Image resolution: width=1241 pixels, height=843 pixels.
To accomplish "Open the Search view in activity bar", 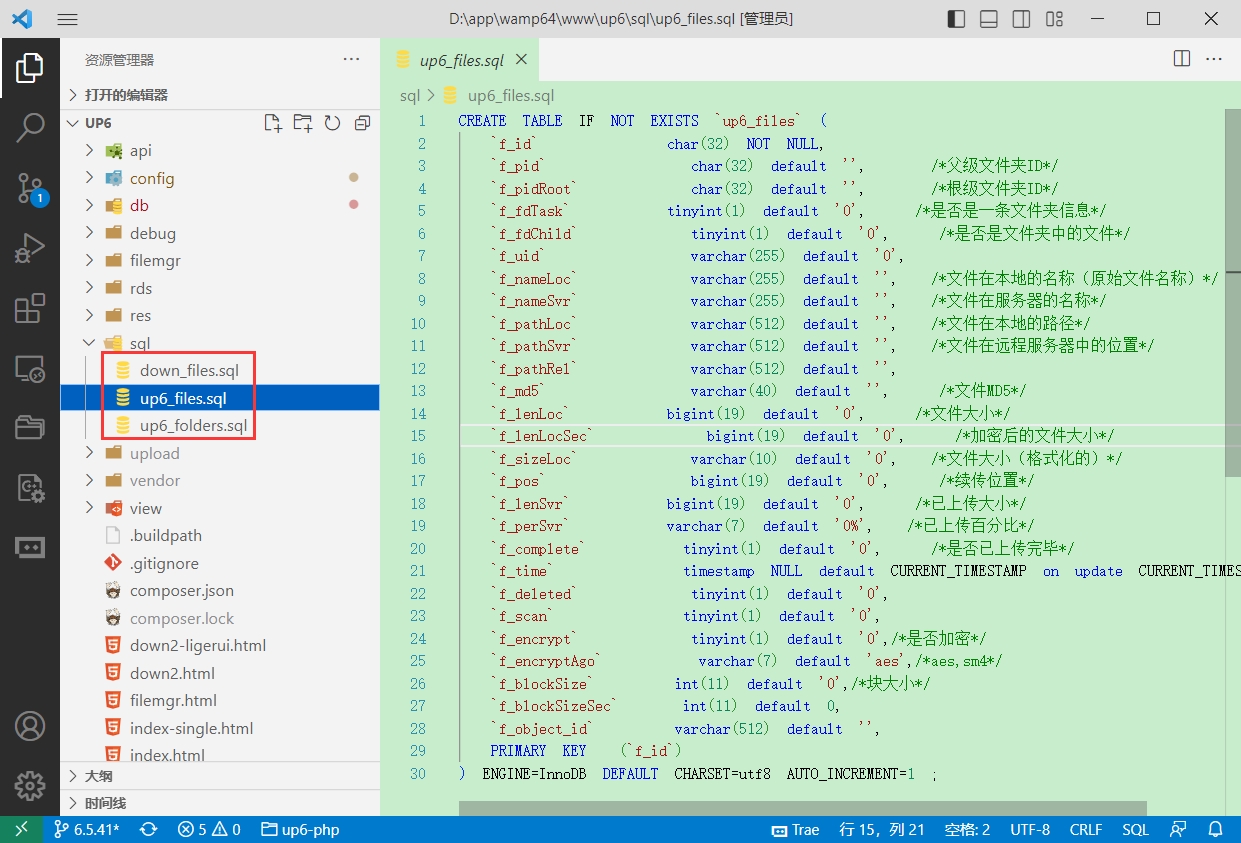I will pyautogui.click(x=30, y=127).
